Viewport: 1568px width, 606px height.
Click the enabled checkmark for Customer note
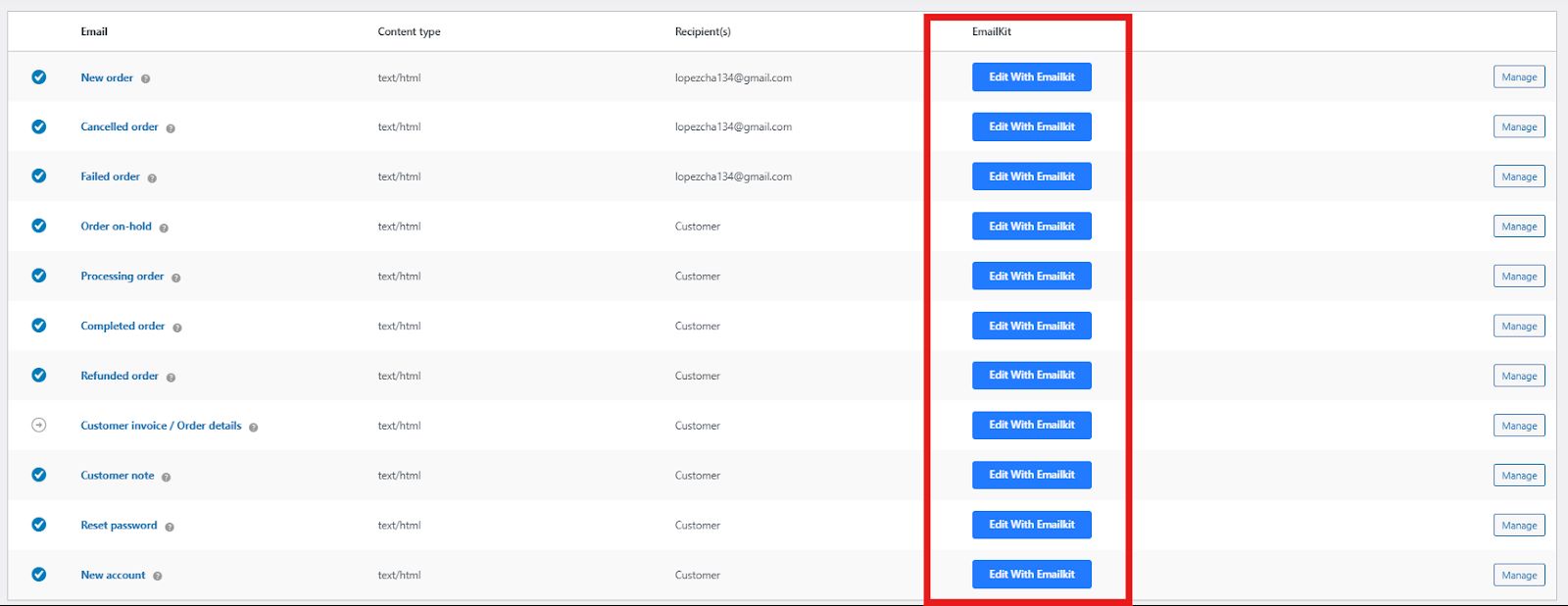coord(39,475)
